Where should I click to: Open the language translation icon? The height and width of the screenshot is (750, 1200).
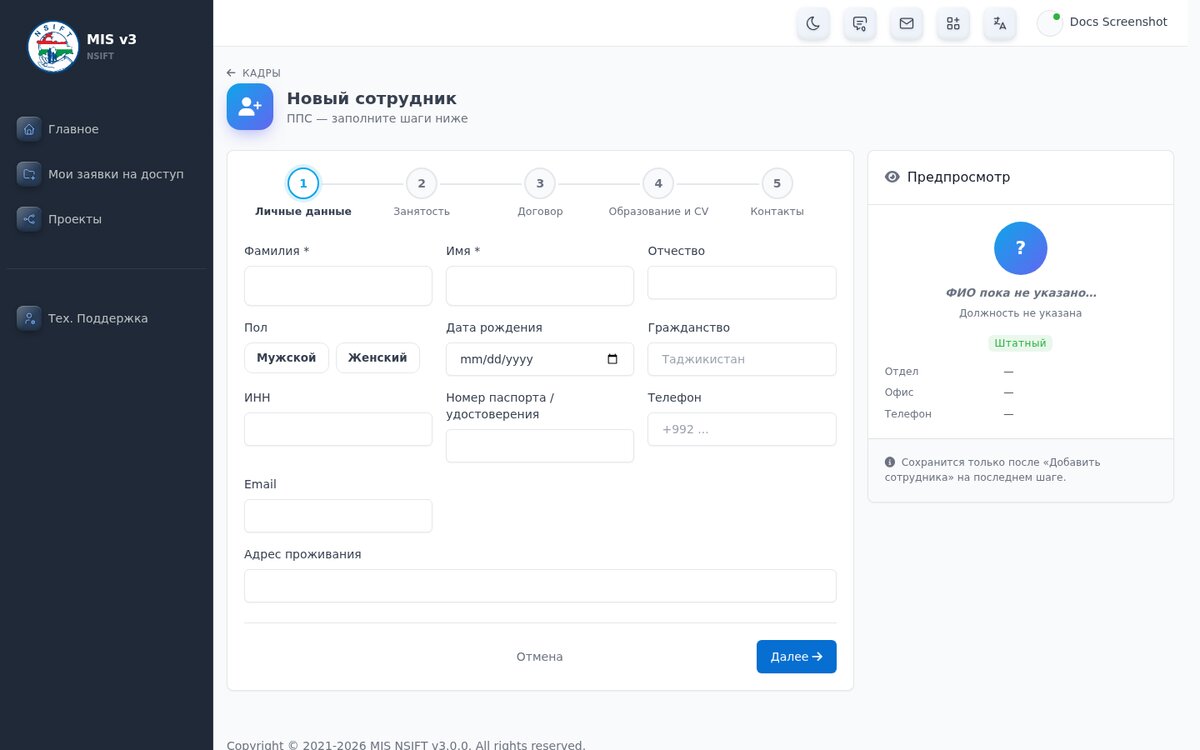[x=1000, y=23]
